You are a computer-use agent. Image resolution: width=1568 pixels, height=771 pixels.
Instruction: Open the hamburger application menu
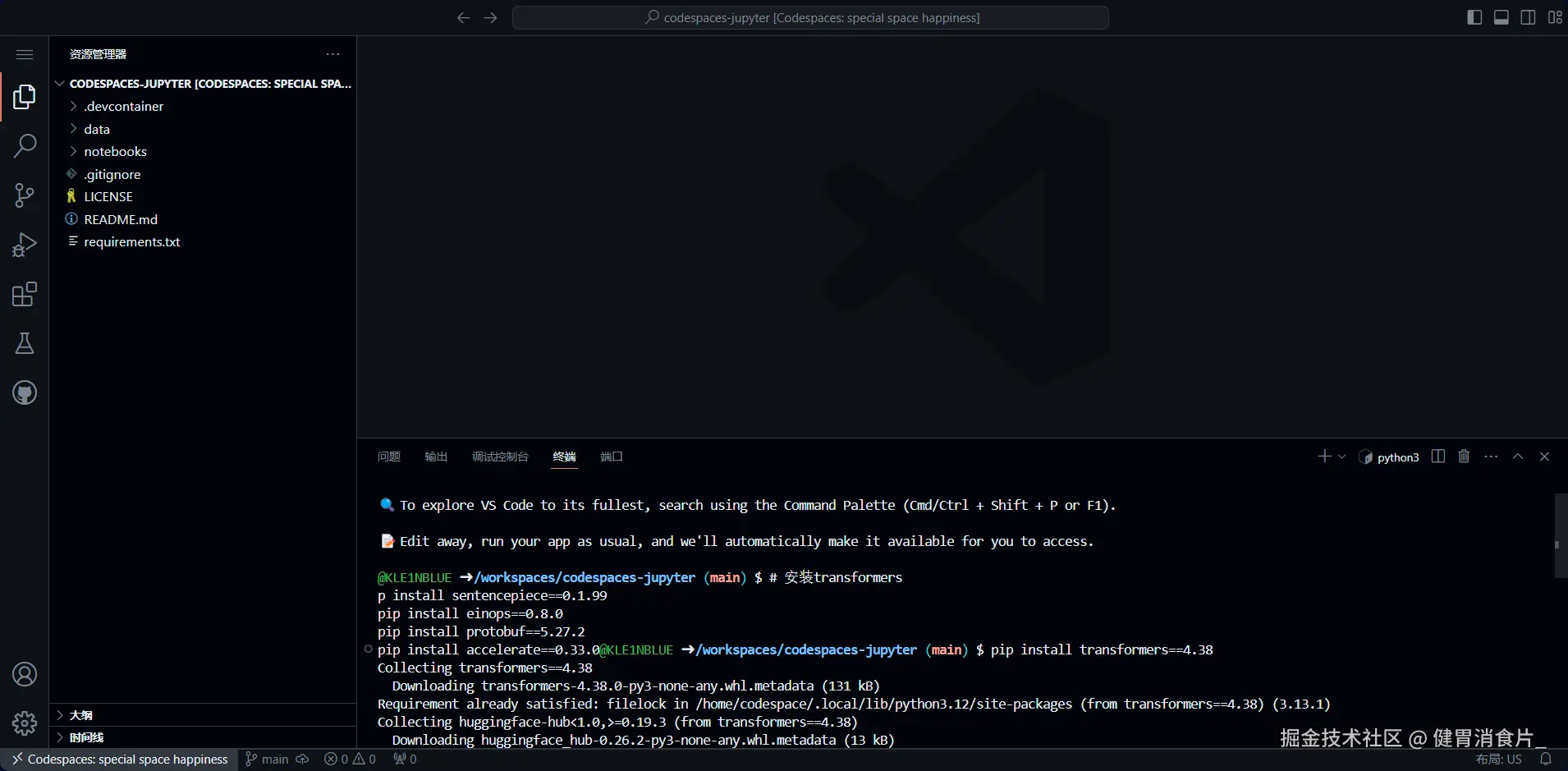[25, 54]
